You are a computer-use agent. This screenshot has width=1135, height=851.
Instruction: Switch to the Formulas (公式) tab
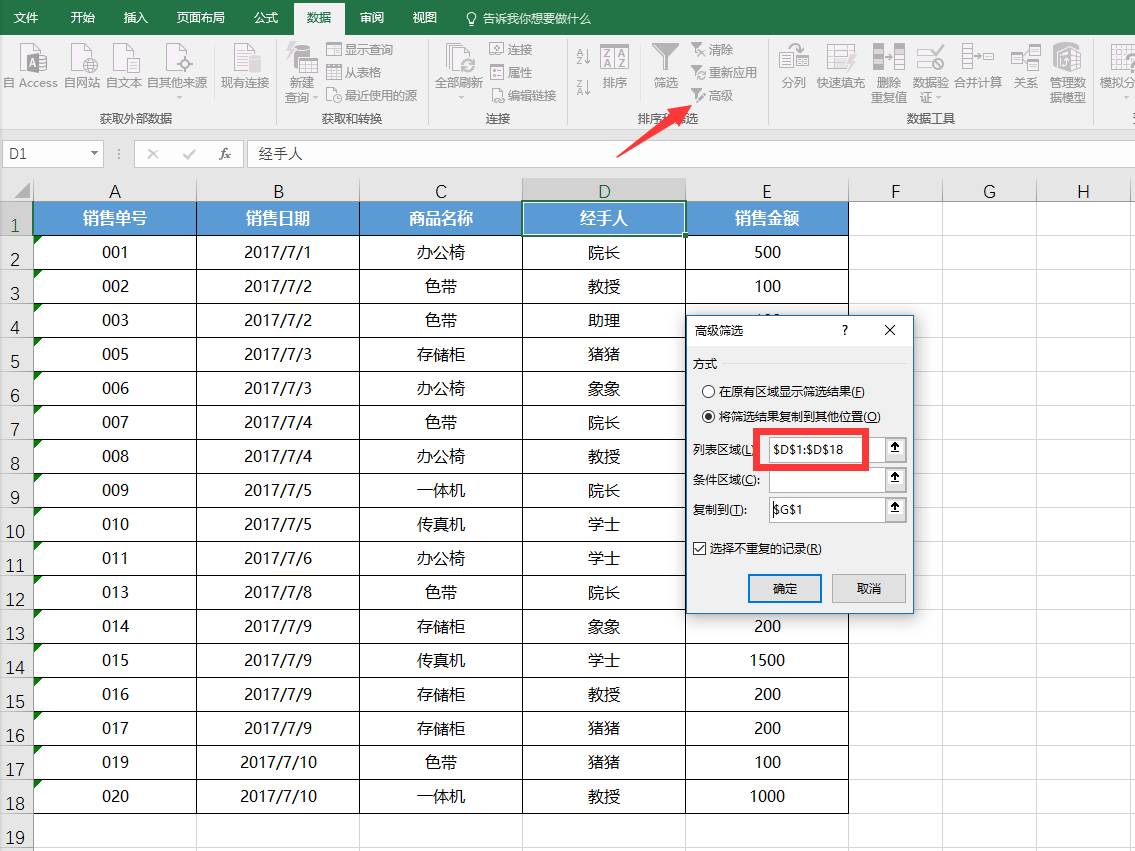(x=266, y=17)
